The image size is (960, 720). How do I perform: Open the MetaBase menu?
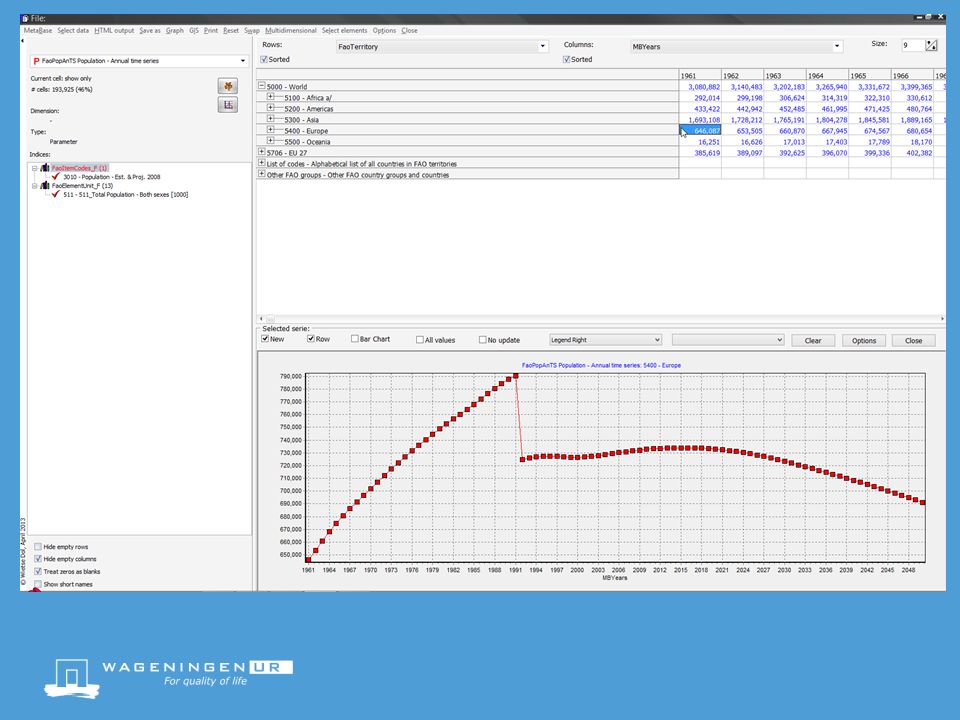pyautogui.click(x=38, y=31)
